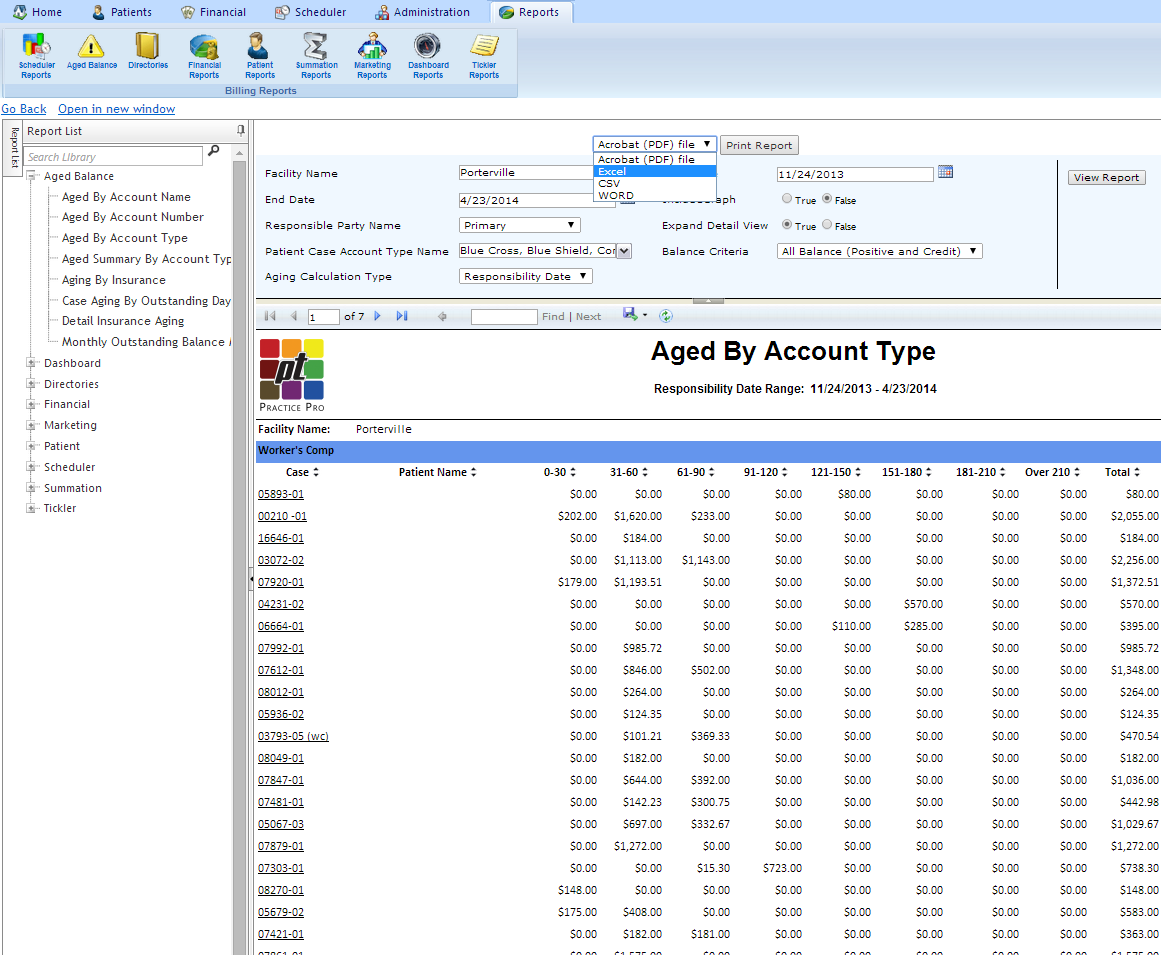Open the Start Date calendar picker
This screenshot has height=955, width=1161.
click(x=945, y=172)
